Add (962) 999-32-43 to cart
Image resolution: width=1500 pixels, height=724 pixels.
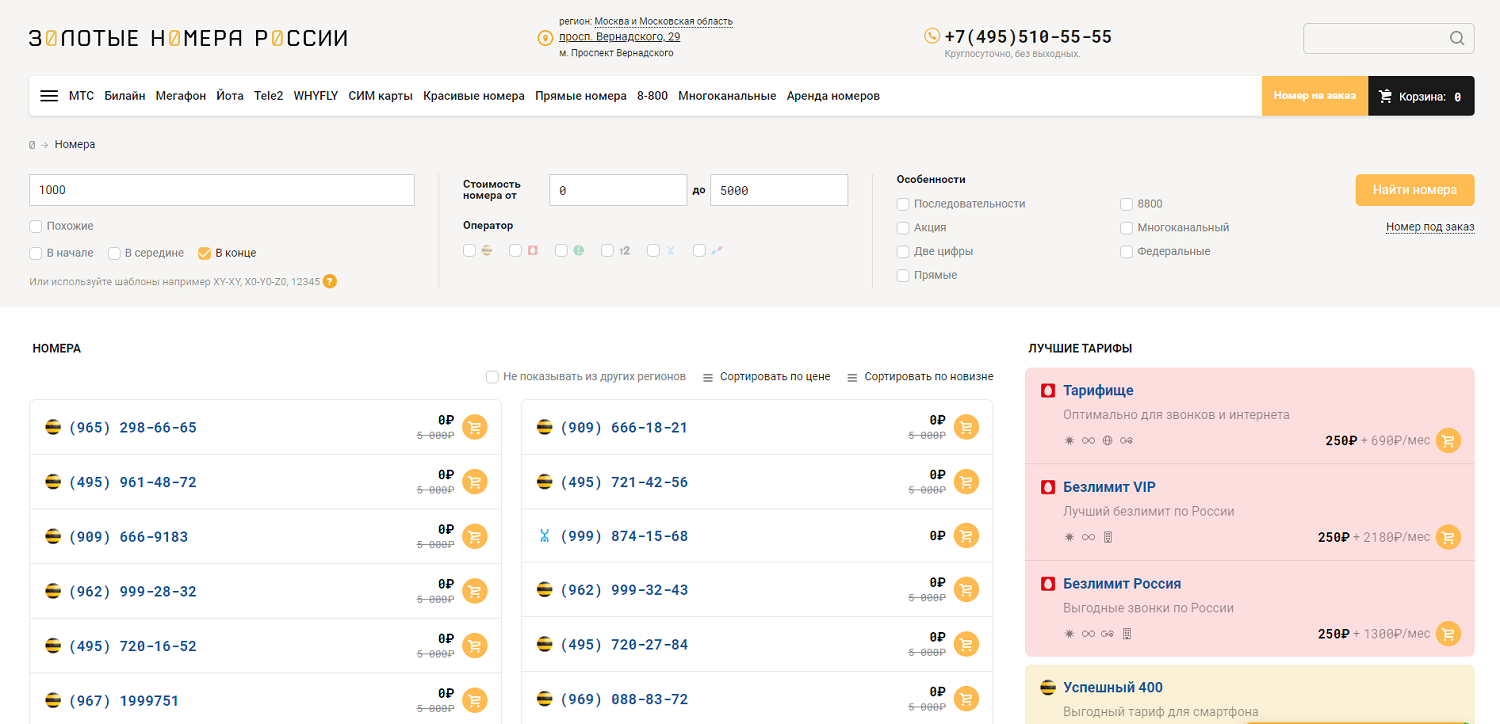coord(966,590)
